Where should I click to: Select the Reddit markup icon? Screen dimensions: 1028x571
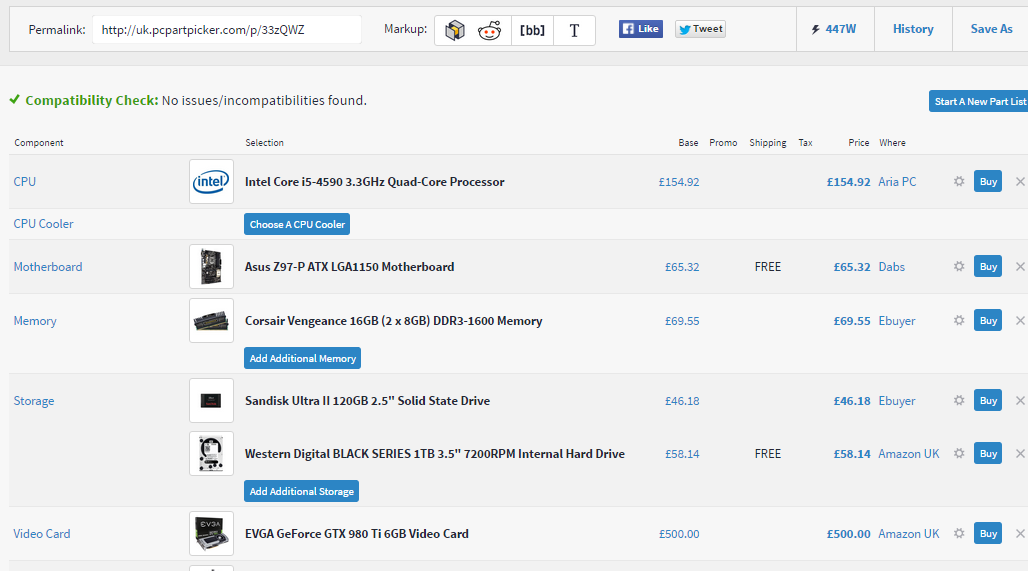coord(490,30)
